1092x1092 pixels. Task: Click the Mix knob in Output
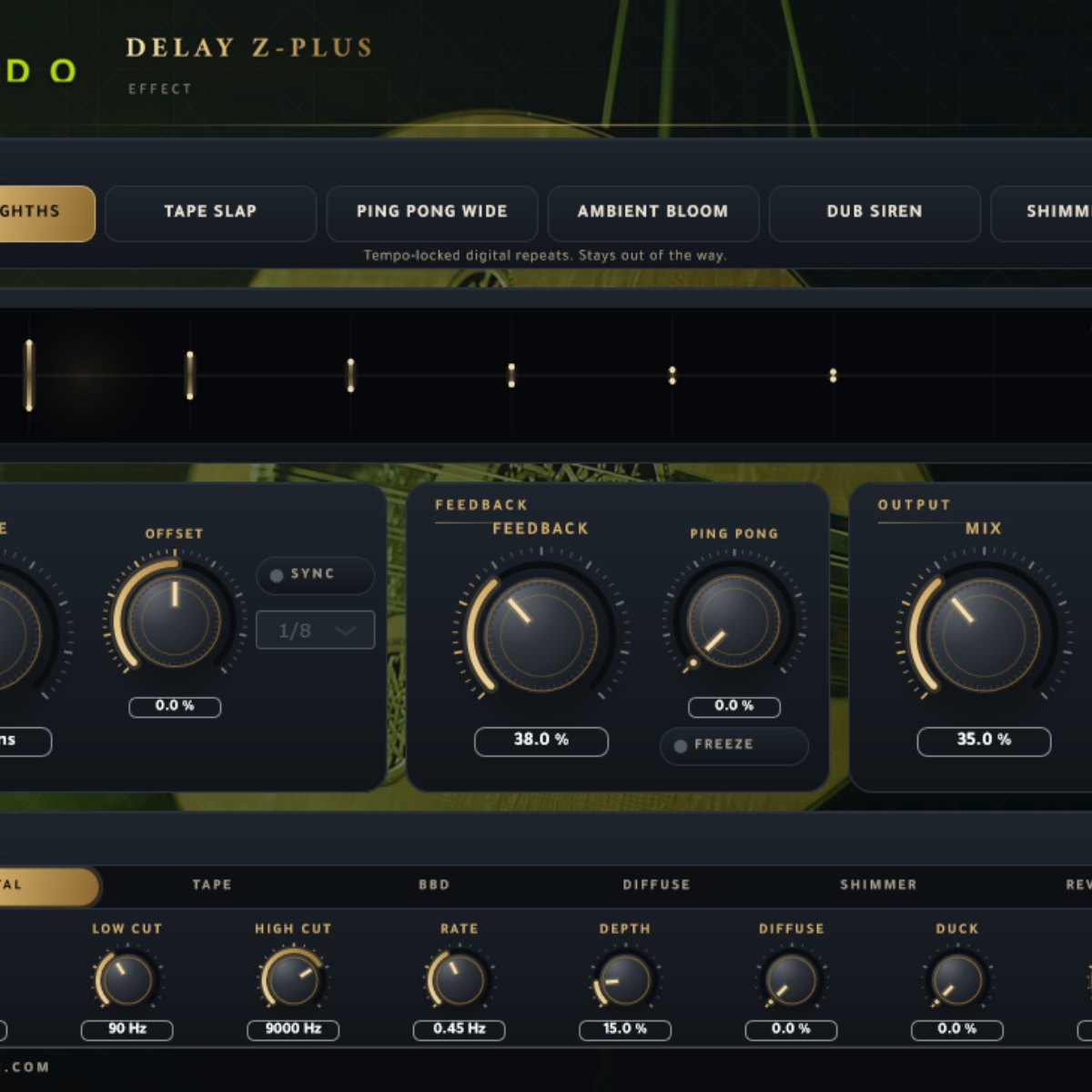pos(983,634)
